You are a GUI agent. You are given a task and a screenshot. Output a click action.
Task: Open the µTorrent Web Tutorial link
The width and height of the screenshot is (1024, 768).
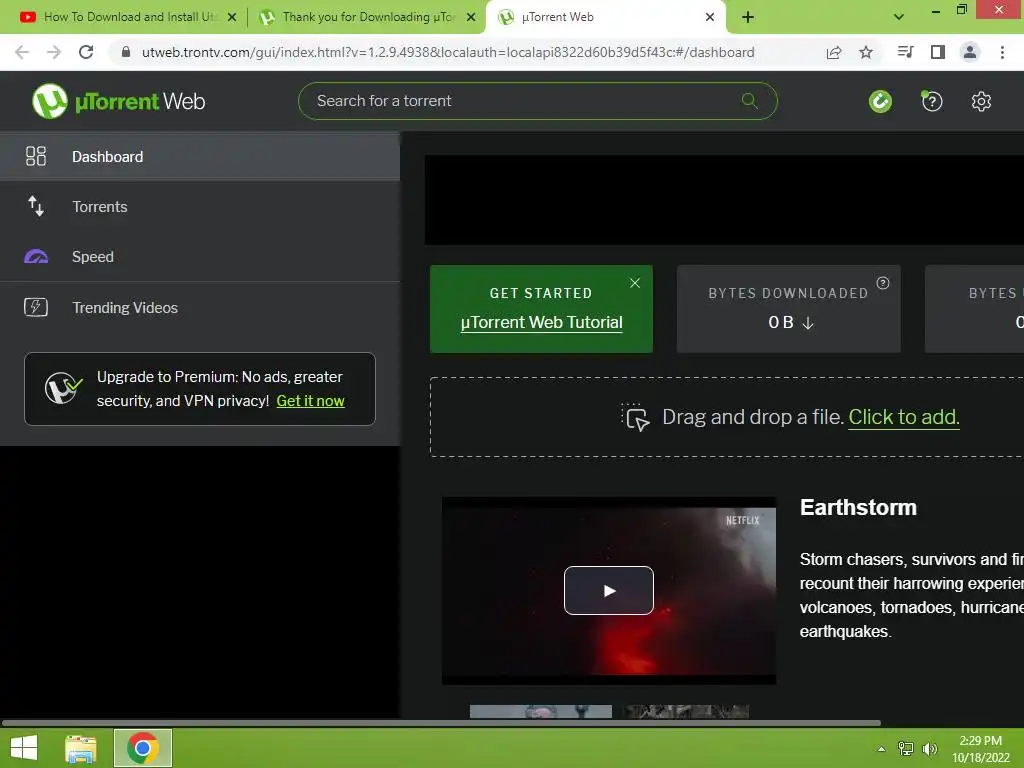(x=541, y=323)
